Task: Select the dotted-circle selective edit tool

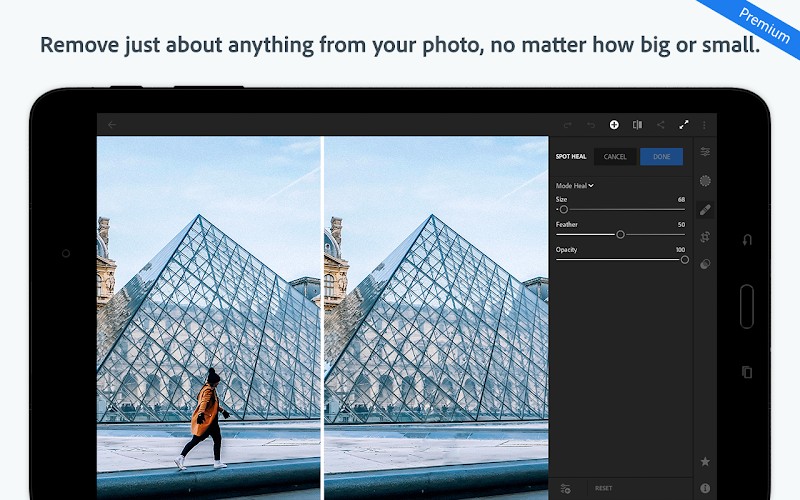Action: (705, 181)
